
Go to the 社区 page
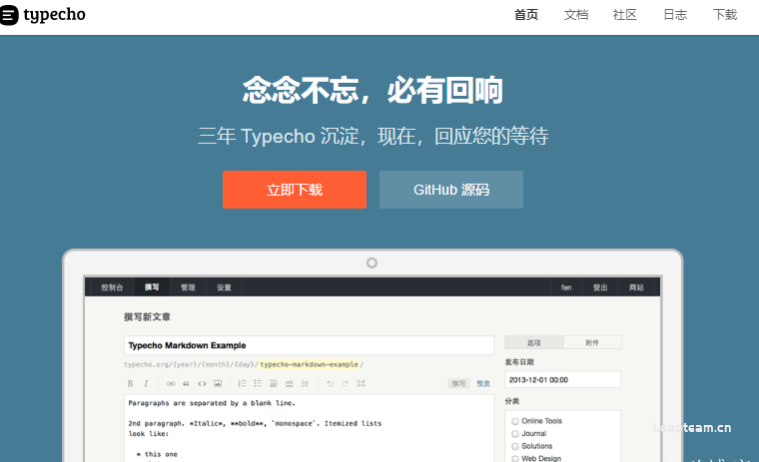tap(625, 15)
